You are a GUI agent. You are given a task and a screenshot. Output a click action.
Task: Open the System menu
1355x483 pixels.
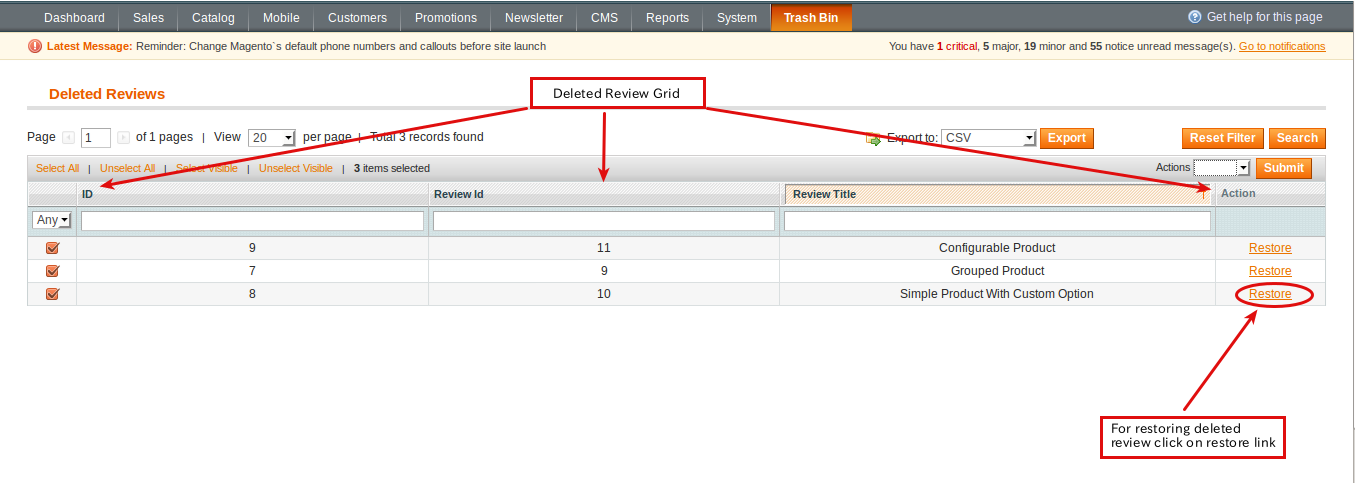[x=737, y=18]
